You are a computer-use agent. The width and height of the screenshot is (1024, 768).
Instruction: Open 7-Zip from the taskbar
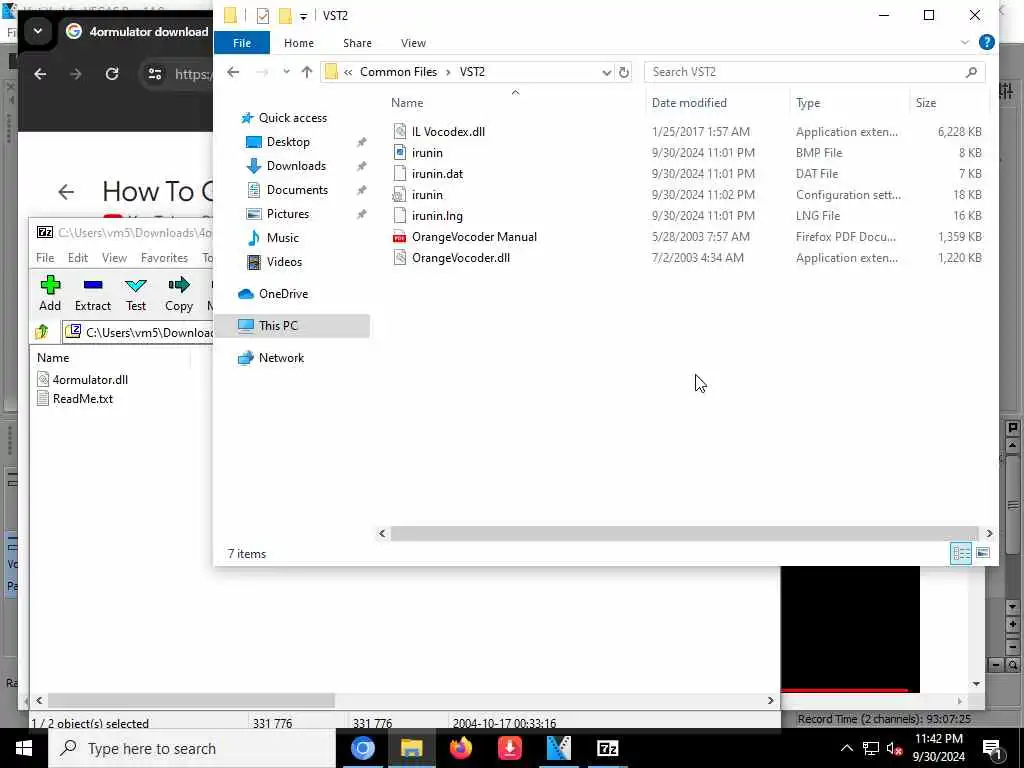point(607,748)
